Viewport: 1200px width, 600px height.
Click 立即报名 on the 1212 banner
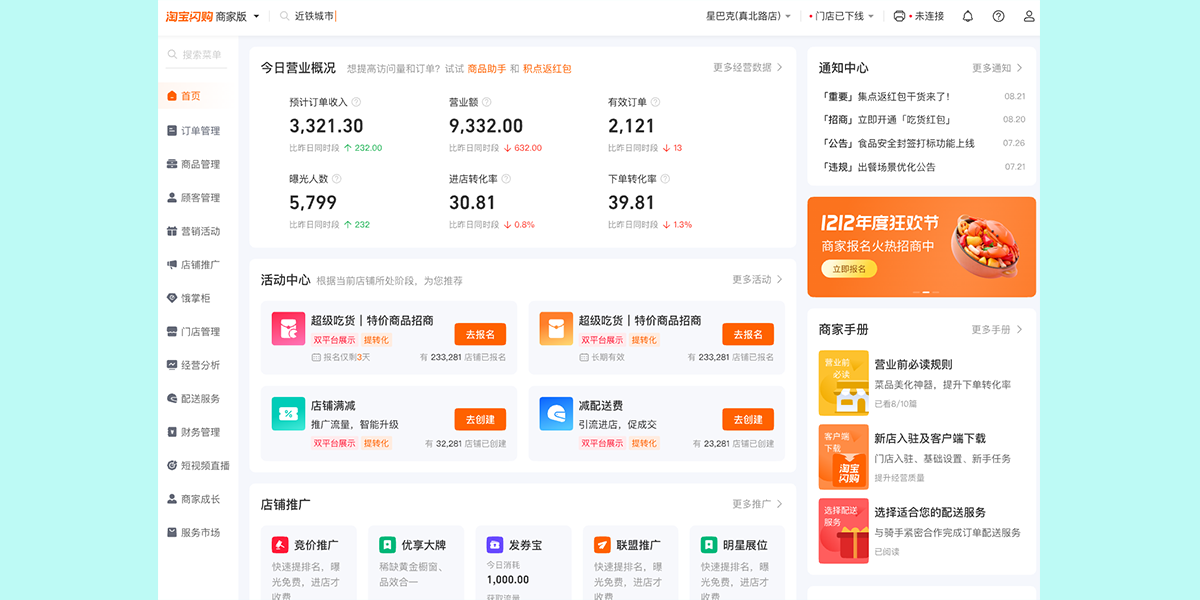849,269
